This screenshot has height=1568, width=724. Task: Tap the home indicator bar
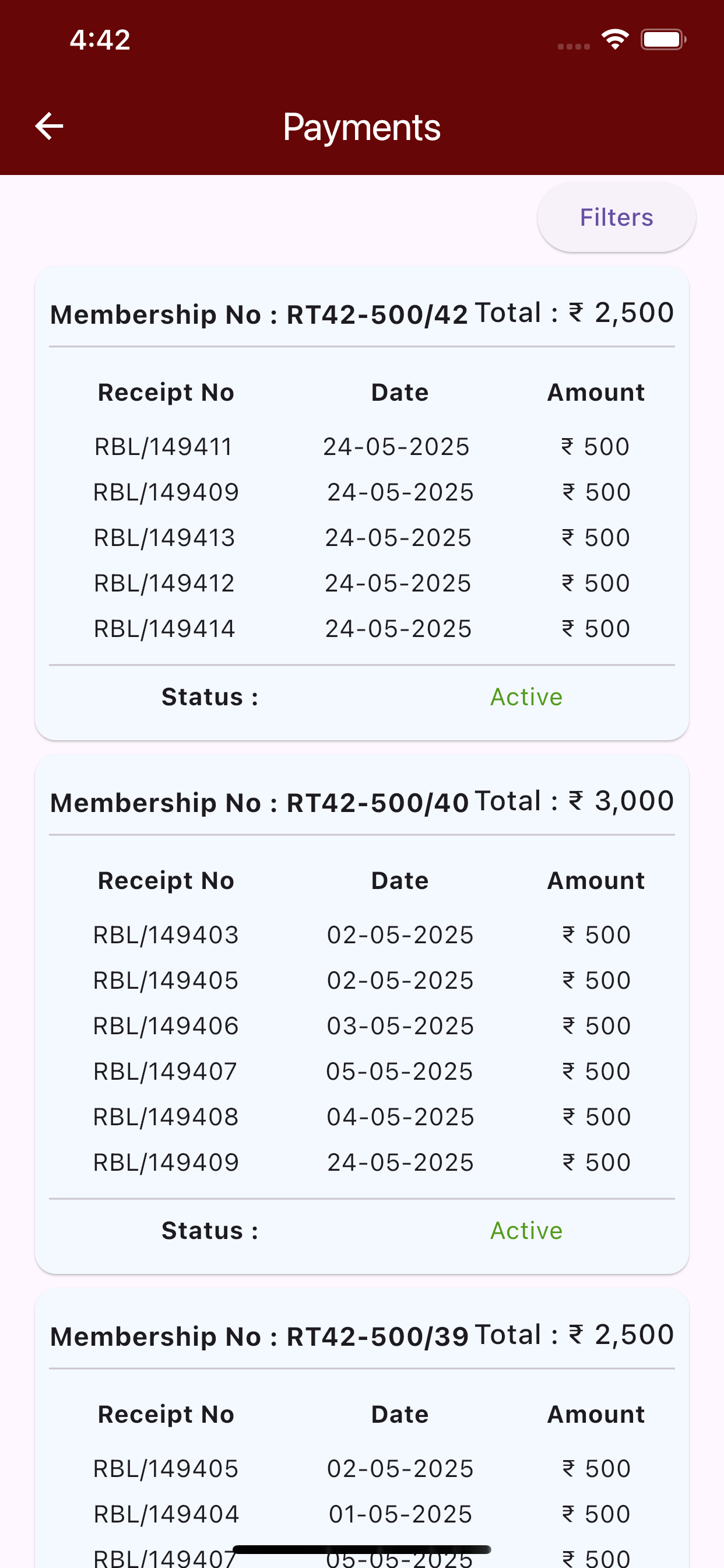362,1549
